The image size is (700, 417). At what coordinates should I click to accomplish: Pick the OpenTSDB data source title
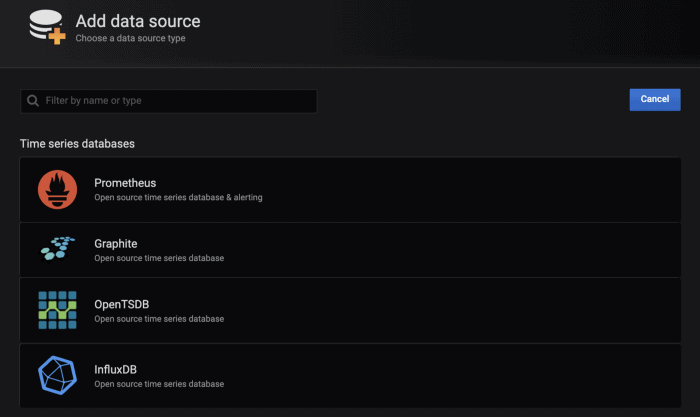121,304
